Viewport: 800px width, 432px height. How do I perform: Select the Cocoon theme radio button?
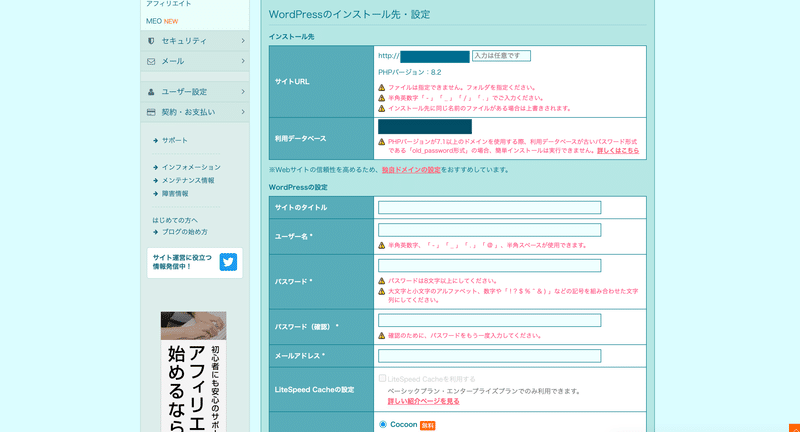383,424
